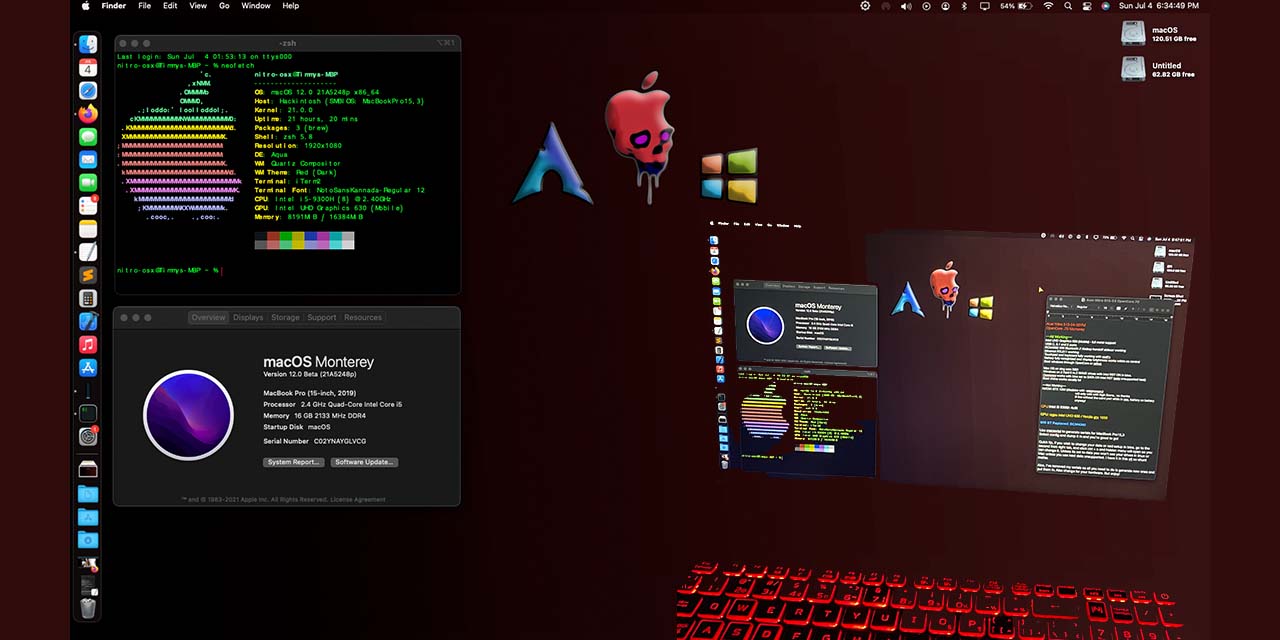
Task: Open System Preferences in the dock
Action: pos(88,436)
